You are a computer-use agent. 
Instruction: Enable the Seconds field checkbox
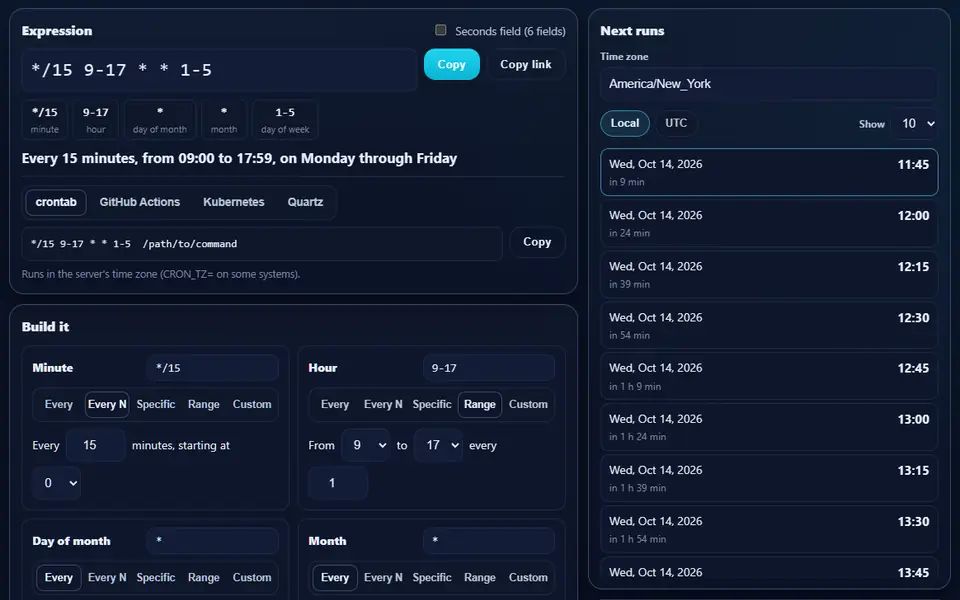point(440,30)
